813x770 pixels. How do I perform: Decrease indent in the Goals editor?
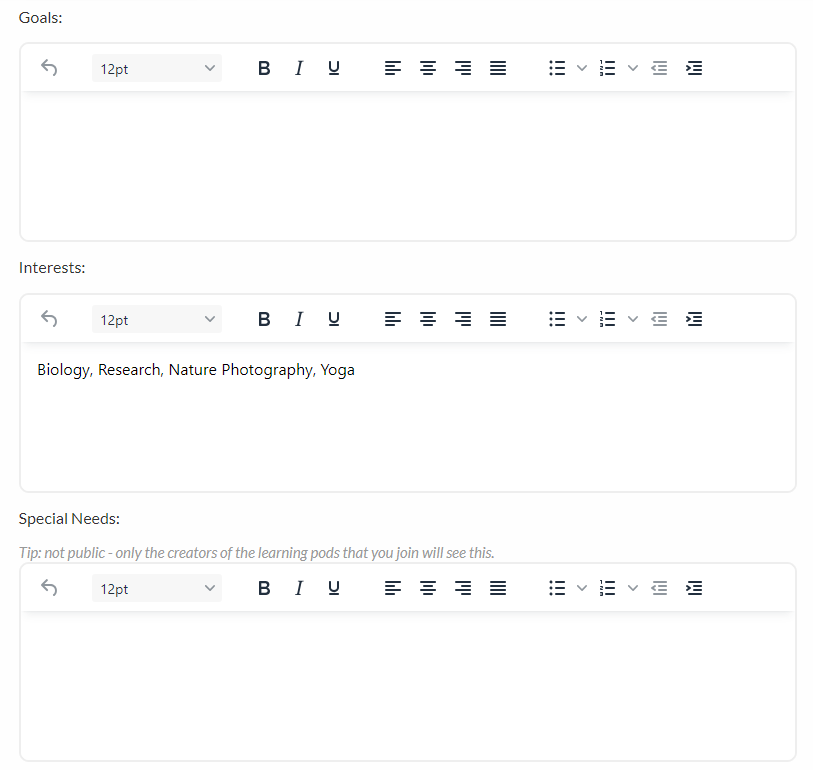click(x=659, y=68)
